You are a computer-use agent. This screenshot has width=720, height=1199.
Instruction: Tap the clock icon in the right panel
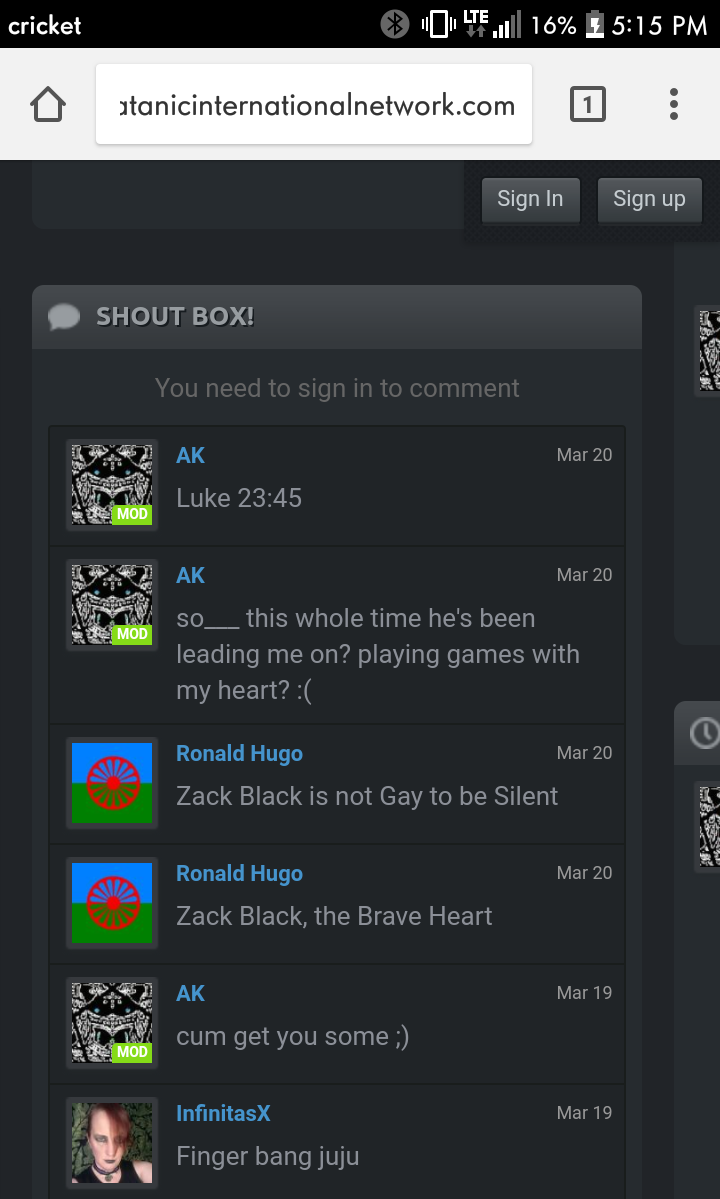[704, 733]
